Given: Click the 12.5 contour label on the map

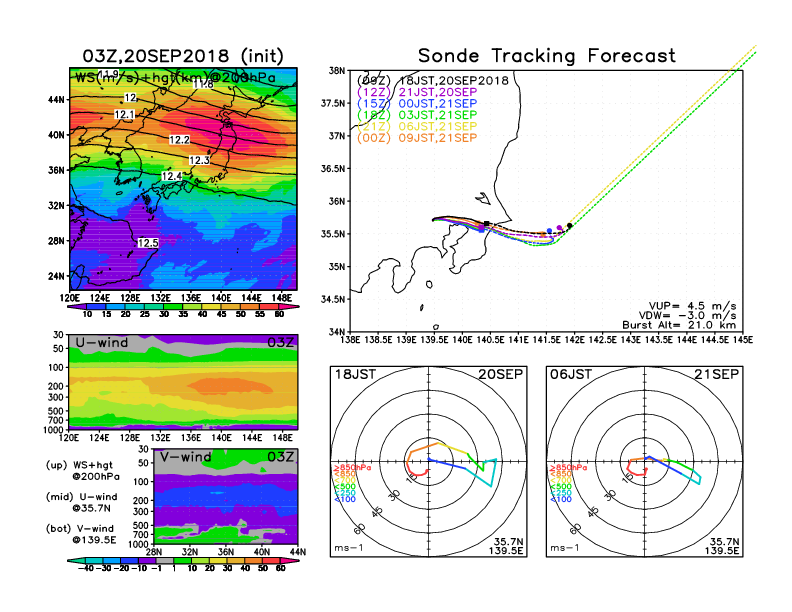Looking at the screenshot, I should click(x=148, y=243).
